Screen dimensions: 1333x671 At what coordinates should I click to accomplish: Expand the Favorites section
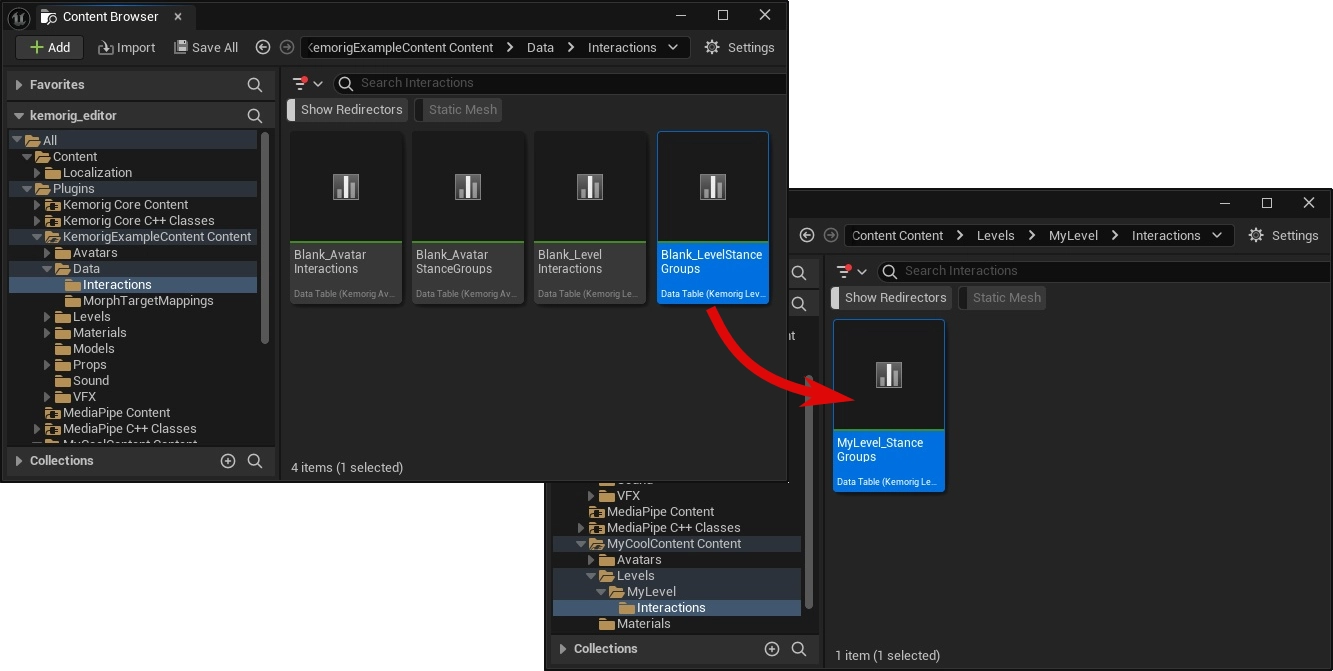(x=19, y=85)
